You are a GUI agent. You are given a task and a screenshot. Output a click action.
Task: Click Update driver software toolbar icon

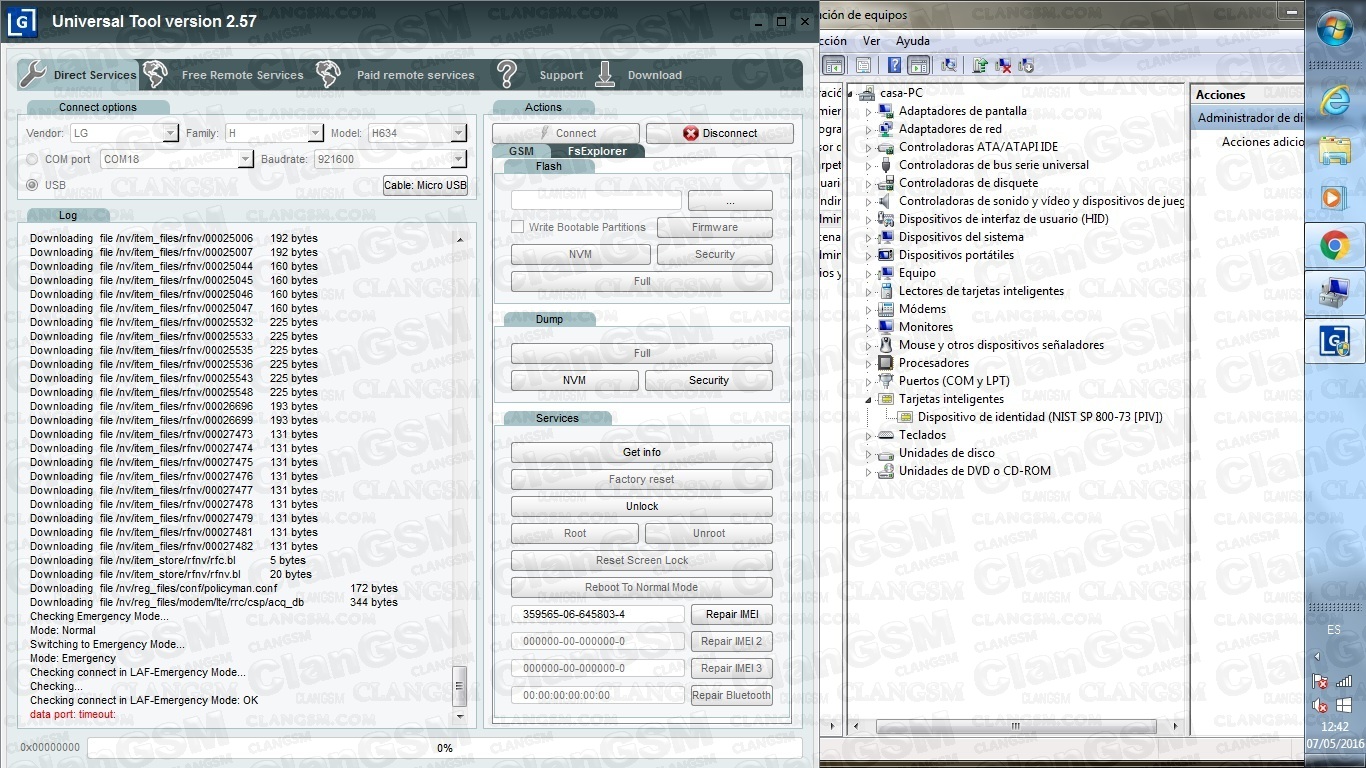pos(980,65)
